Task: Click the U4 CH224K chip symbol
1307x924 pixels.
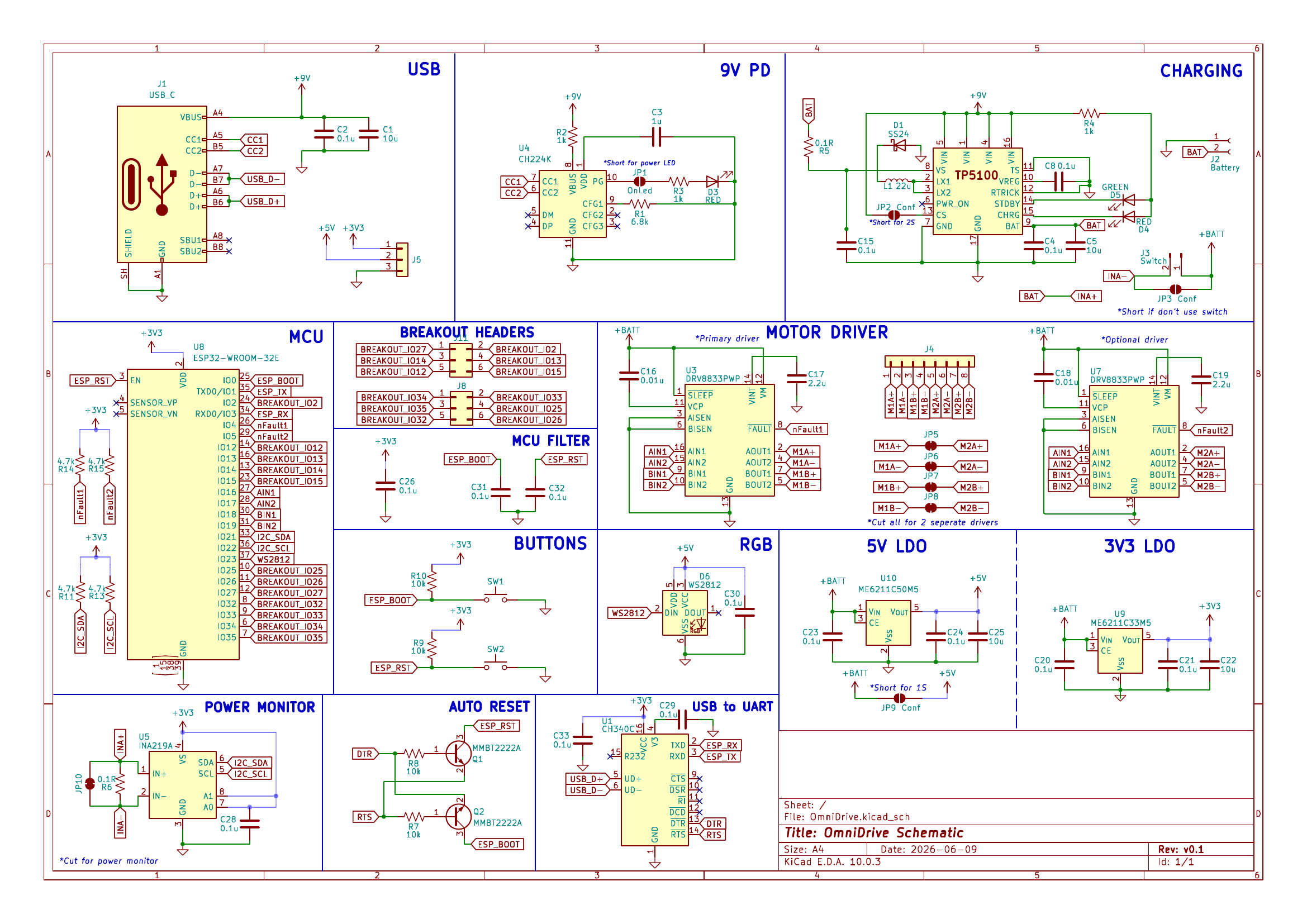Action: (572, 204)
